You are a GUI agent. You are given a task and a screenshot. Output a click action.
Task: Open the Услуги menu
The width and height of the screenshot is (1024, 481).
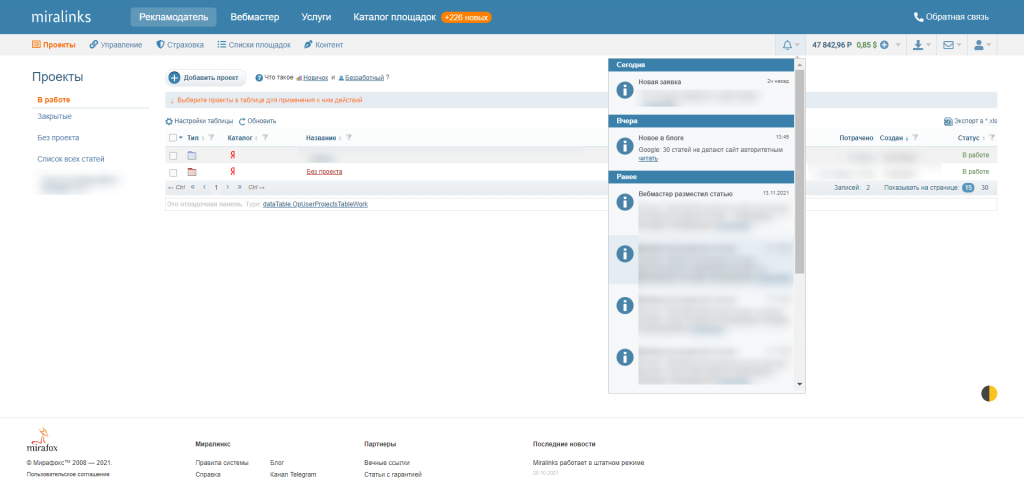[316, 17]
